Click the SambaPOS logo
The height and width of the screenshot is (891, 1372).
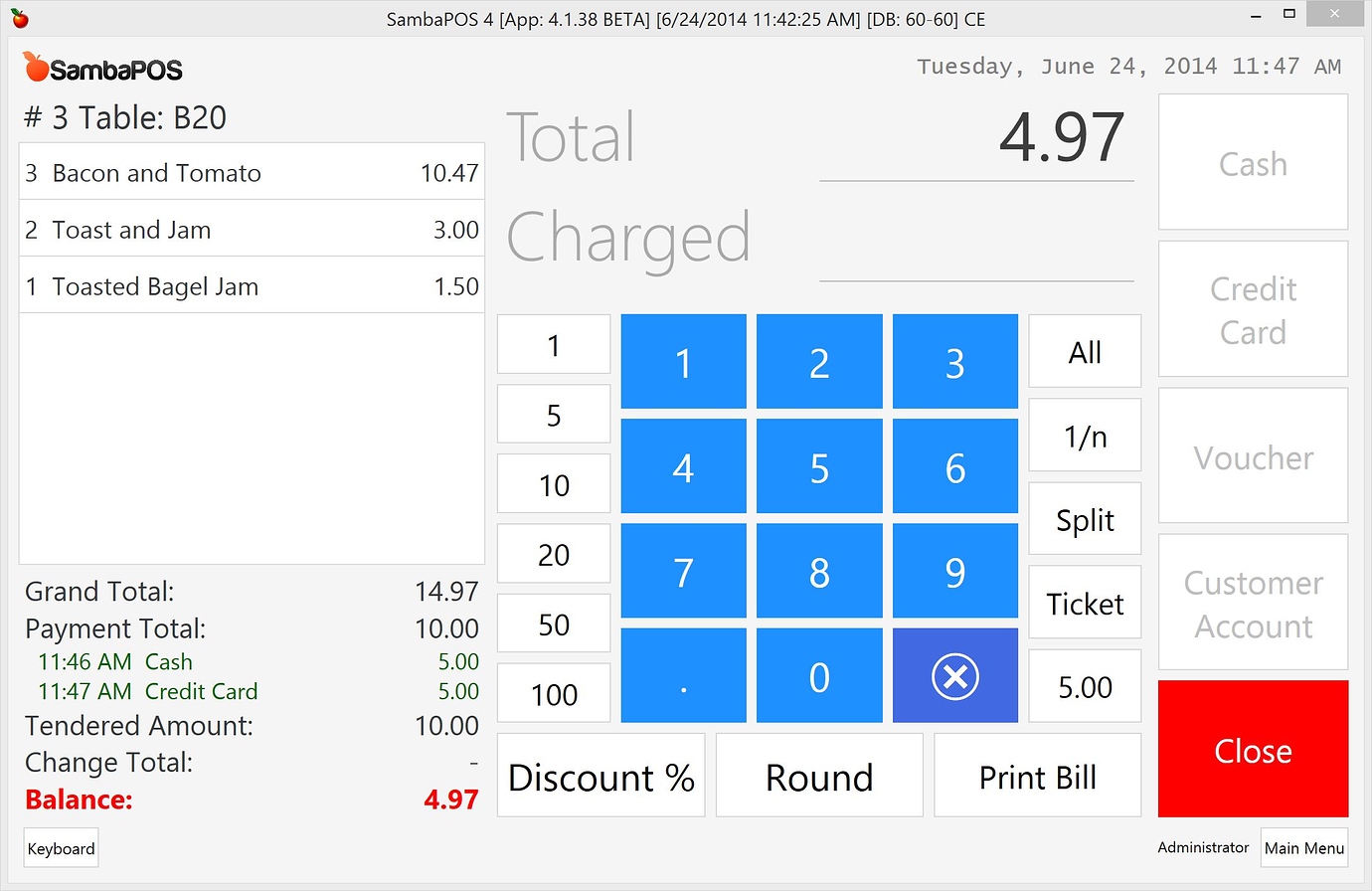101,68
